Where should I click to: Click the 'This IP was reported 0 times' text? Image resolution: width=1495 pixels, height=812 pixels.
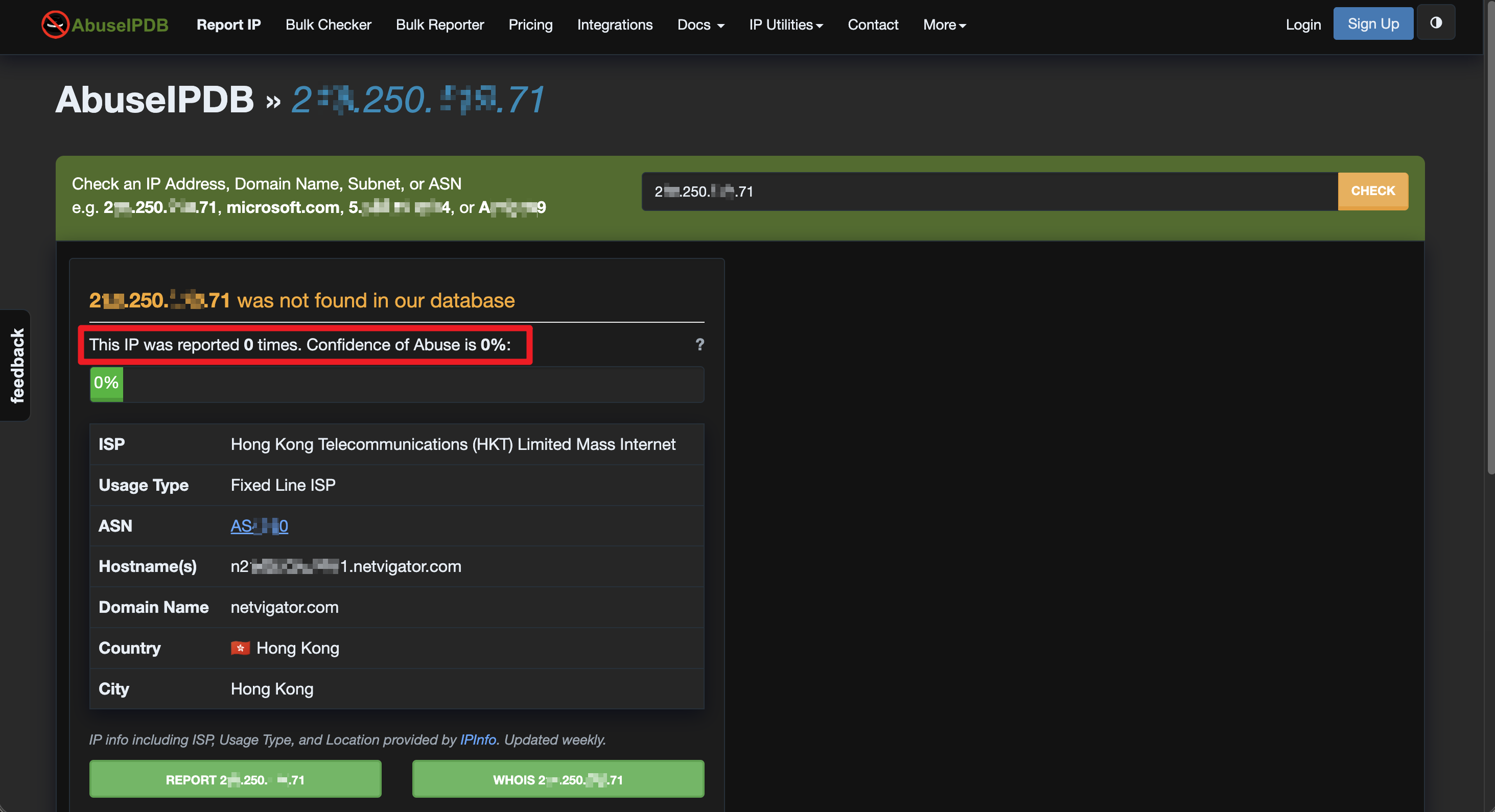195,345
